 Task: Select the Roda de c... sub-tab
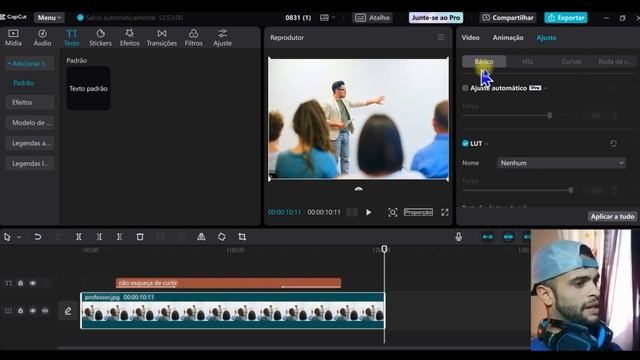(x=615, y=62)
